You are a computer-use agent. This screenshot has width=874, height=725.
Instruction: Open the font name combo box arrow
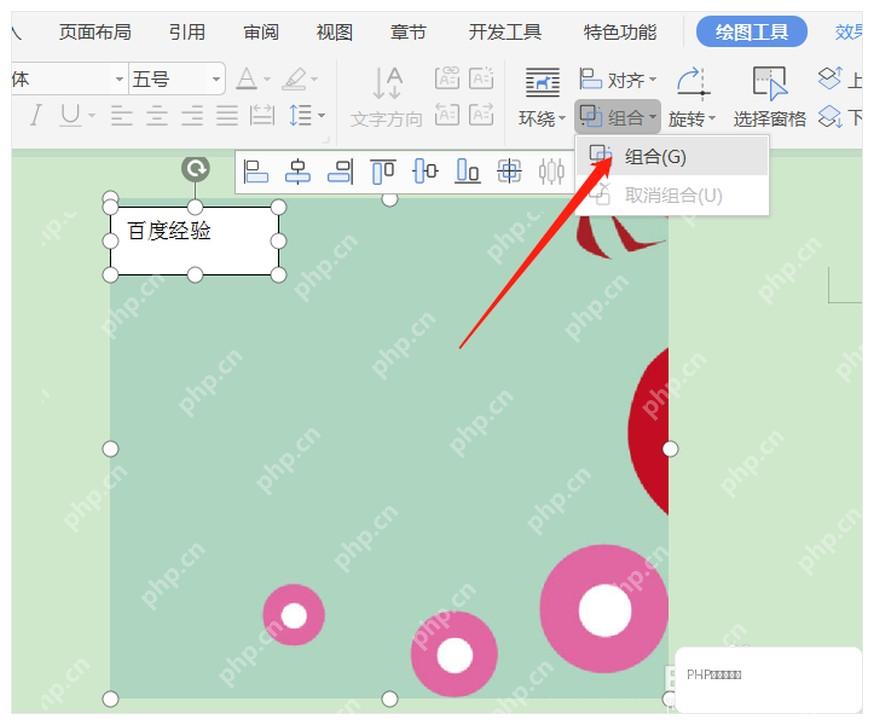(x=119, y=79)
